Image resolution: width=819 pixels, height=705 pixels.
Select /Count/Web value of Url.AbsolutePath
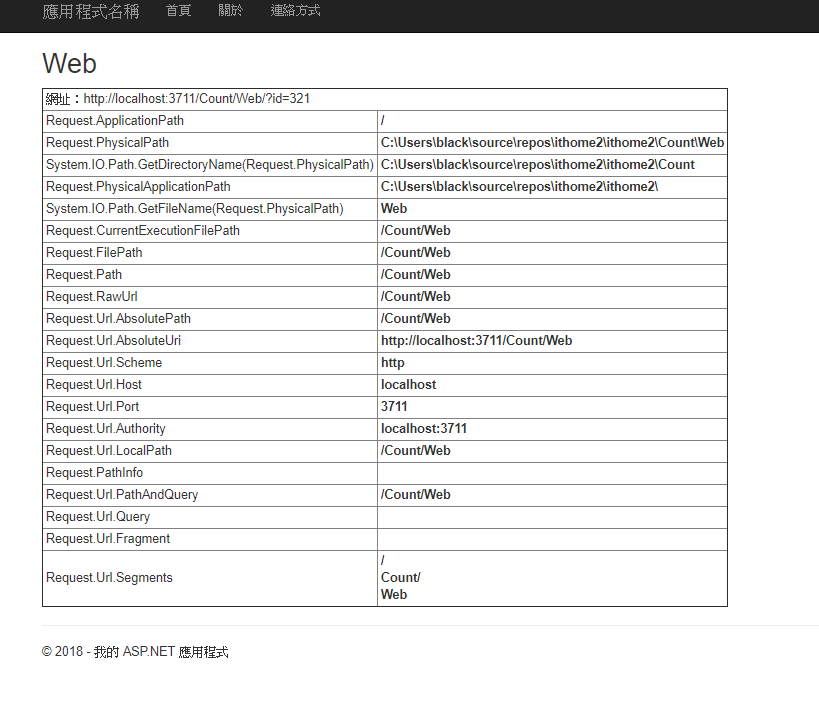(x=415, y=318)
